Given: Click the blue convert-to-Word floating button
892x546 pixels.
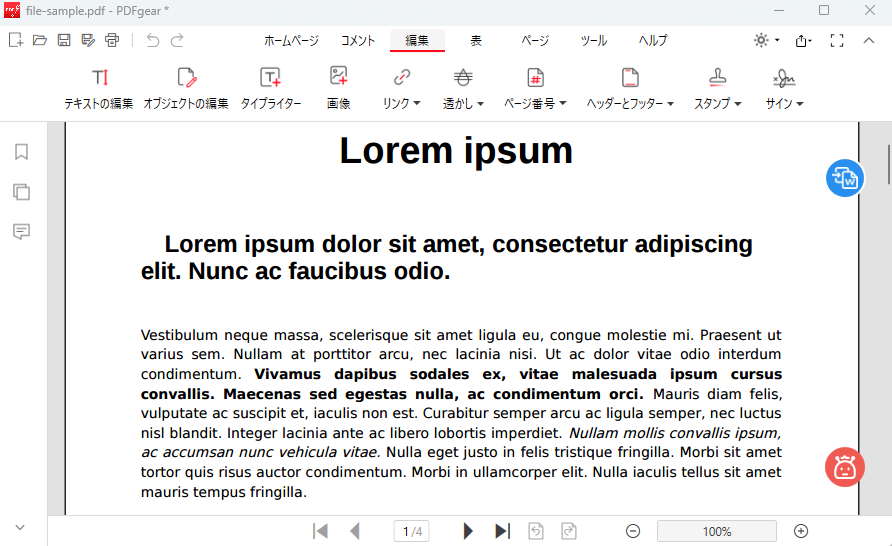Looking at the screenshot, I should point(845,178).
